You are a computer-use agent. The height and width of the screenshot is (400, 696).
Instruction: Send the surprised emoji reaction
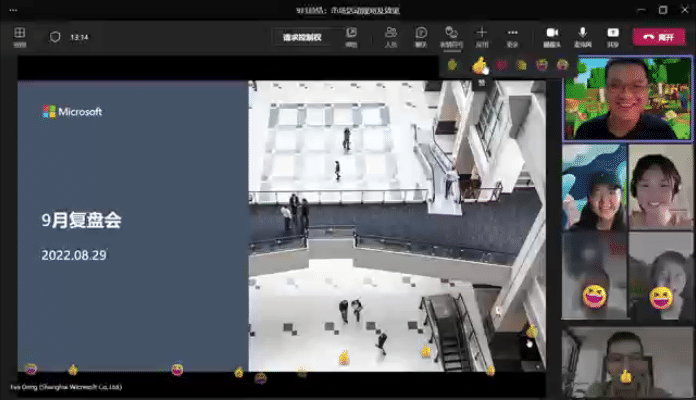pos(563,65)
